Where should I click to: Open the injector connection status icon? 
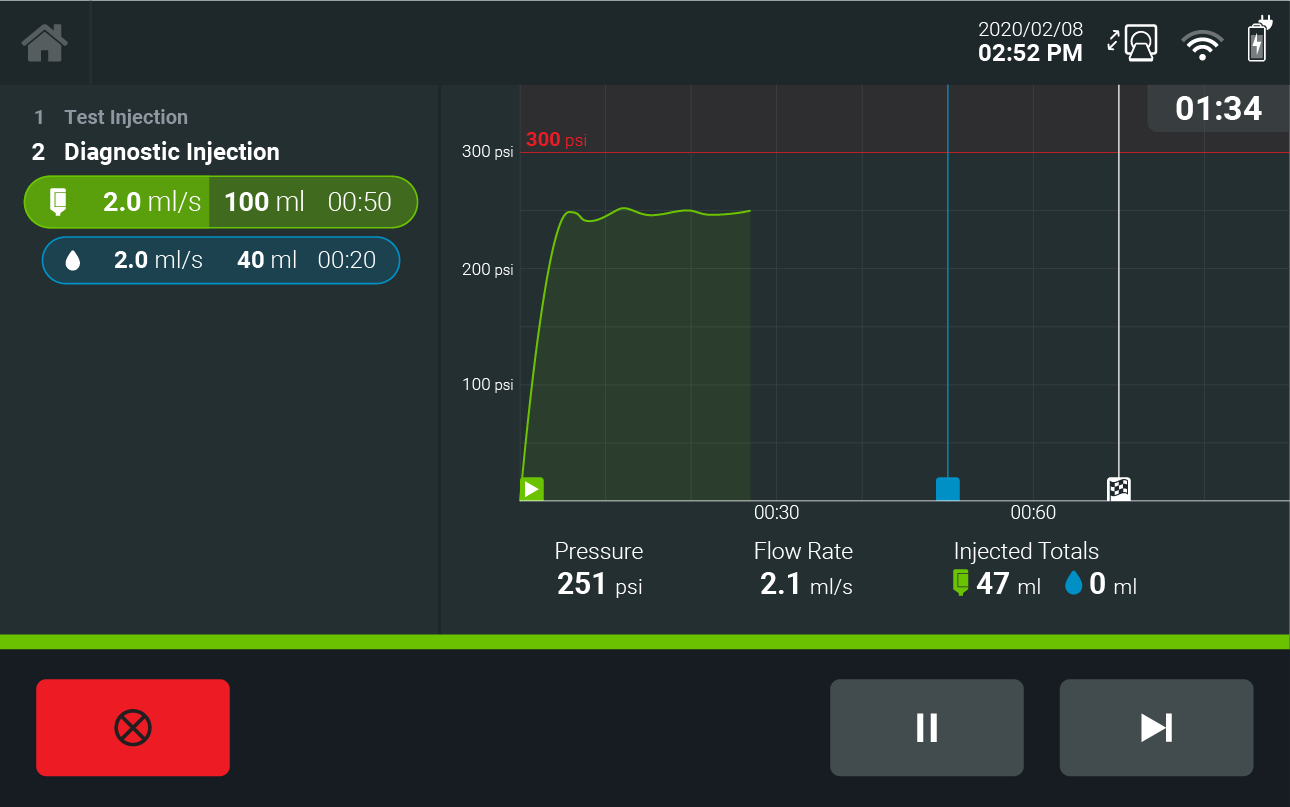(1132, 41)
